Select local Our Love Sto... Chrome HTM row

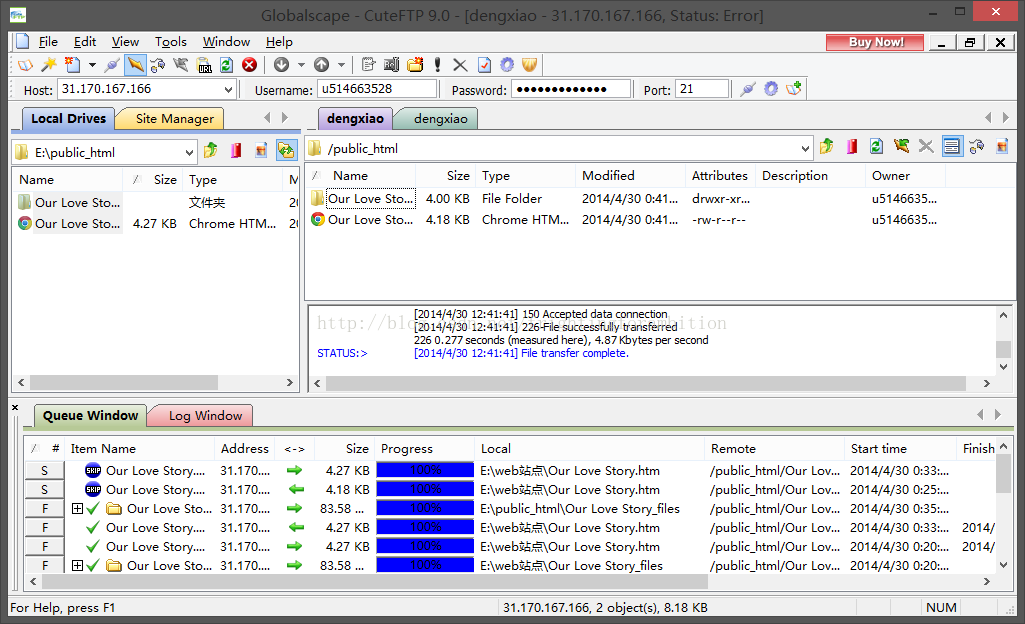tap(156, 223)
